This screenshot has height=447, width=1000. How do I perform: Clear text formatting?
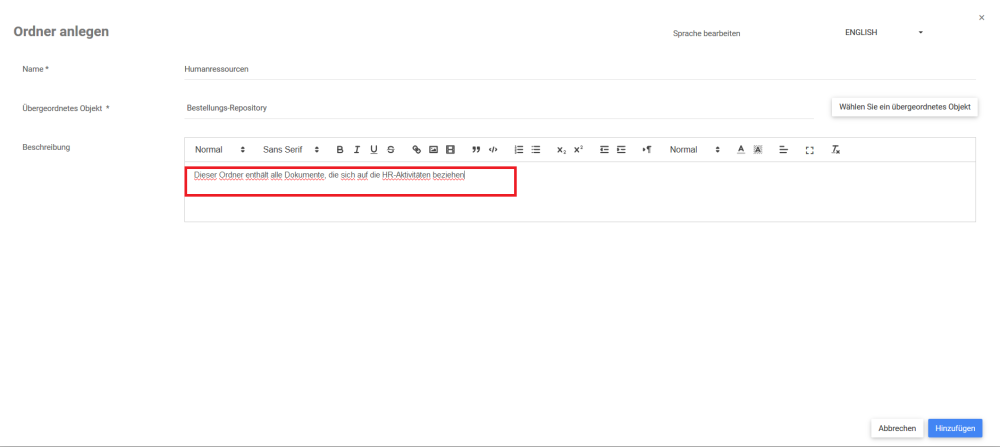[x=835, y=150]
